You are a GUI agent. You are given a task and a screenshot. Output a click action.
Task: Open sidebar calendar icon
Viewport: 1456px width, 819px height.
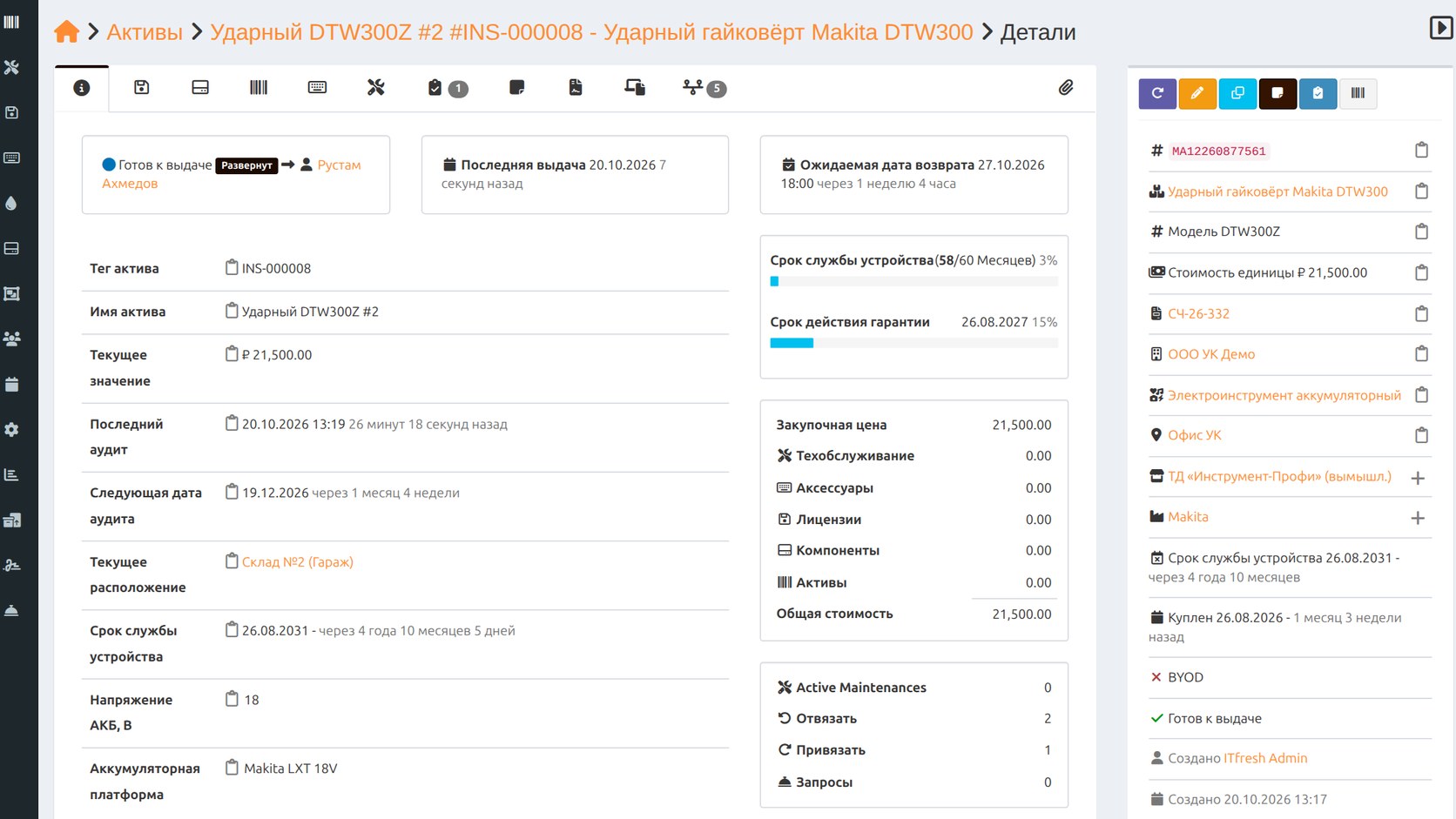click(11, 384)
